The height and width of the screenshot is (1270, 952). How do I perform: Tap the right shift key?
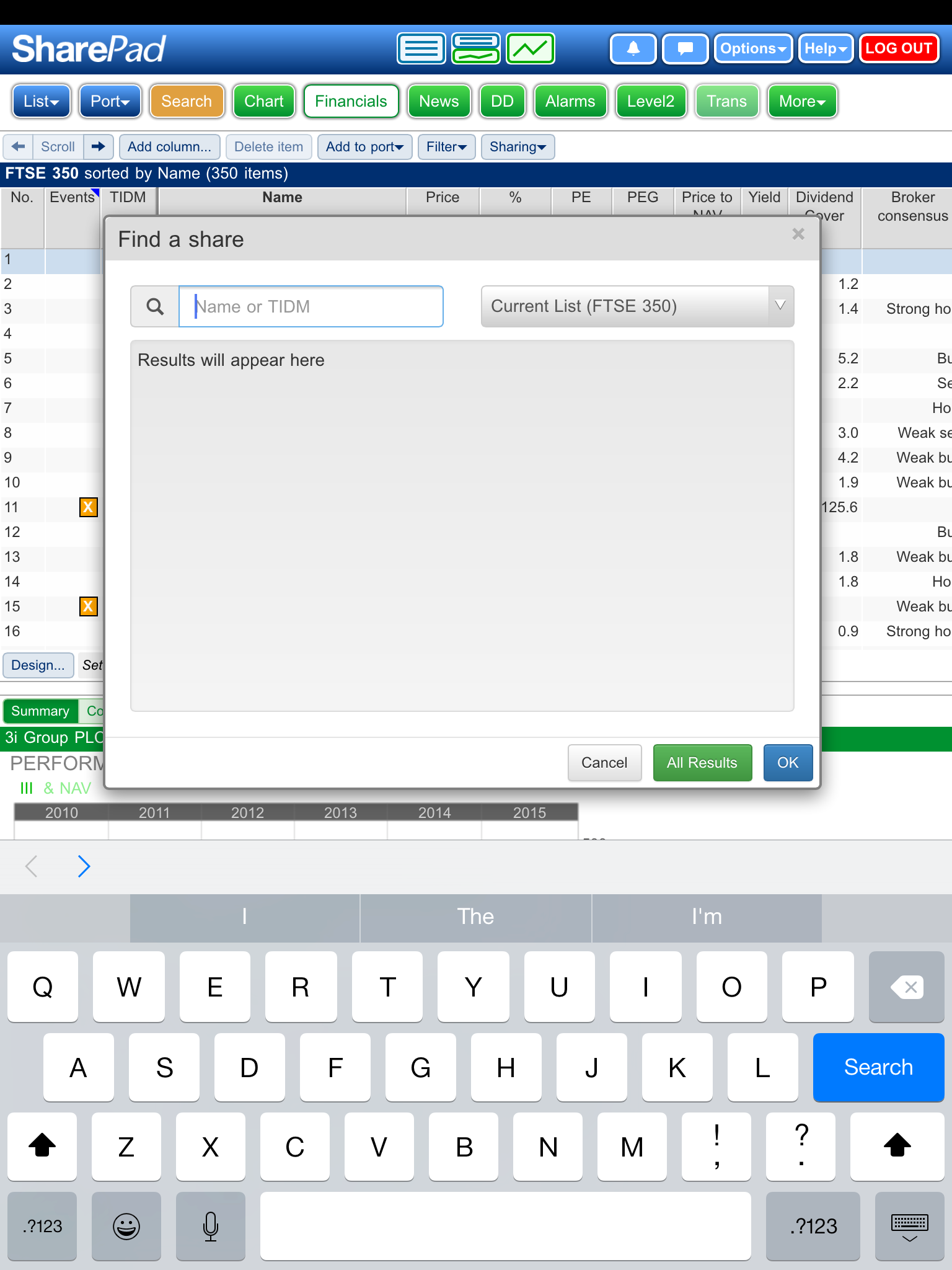pos(897,1147)
